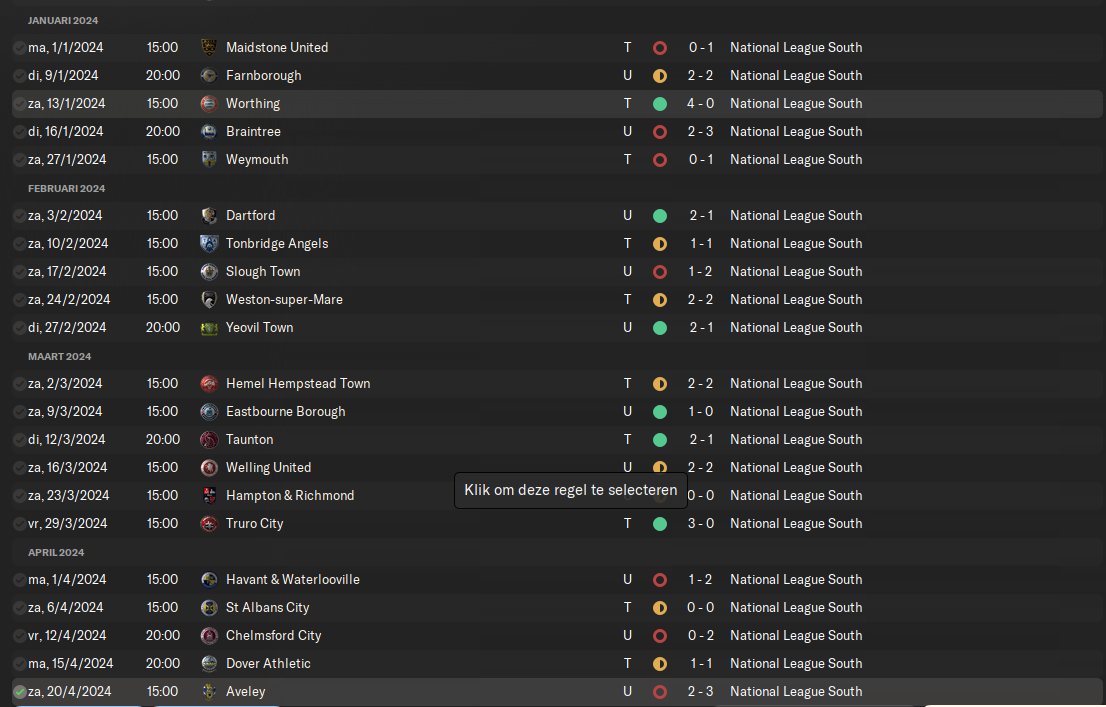The image size is (1106, 707).
Task: Click the Farnborough club crest icon
Action: (x=209, y=75)
